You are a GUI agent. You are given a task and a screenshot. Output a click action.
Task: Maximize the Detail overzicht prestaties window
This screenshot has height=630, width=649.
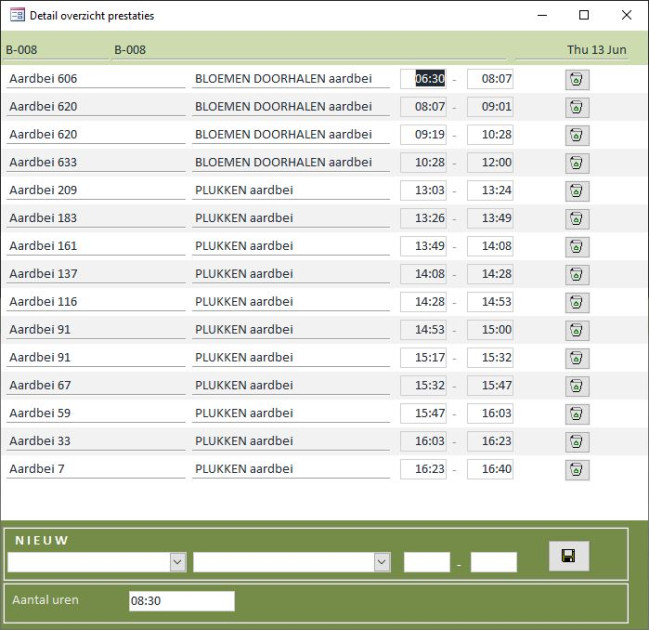[584, 15]
